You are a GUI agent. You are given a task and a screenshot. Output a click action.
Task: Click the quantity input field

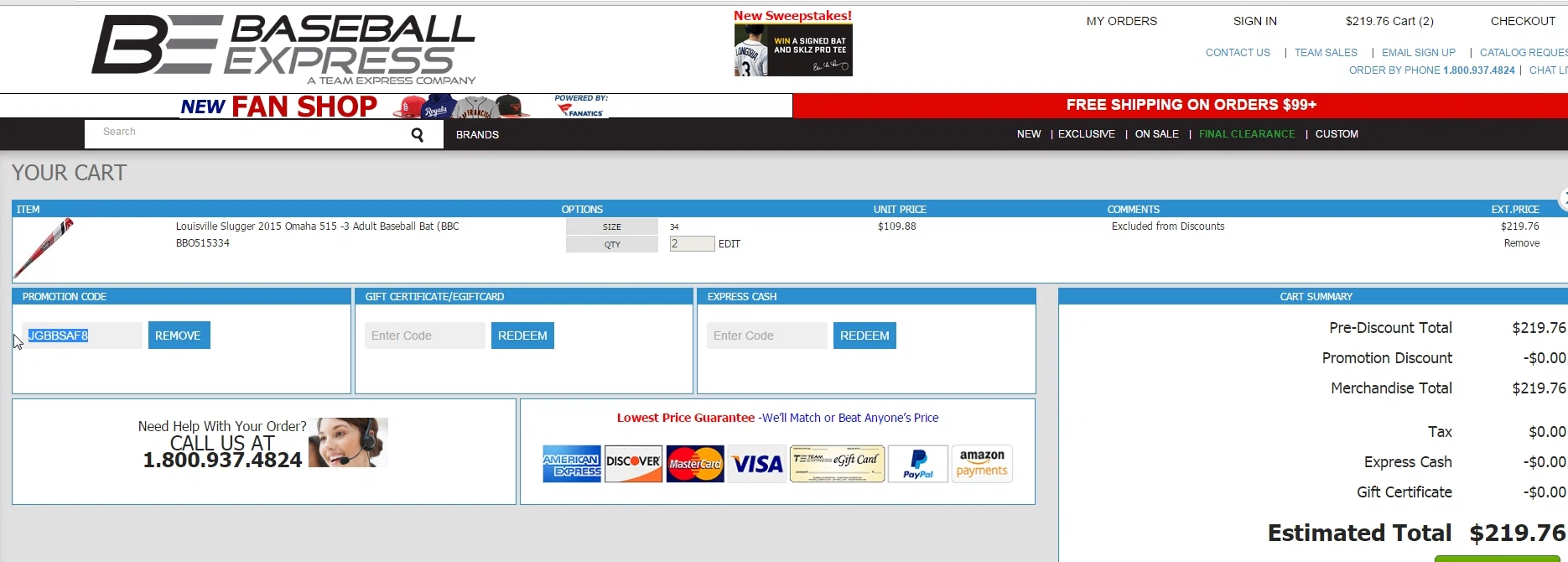[692, 244]
